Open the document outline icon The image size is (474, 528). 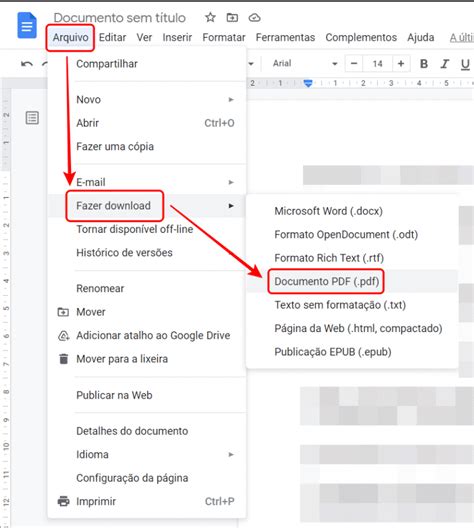tap(32, 118)
